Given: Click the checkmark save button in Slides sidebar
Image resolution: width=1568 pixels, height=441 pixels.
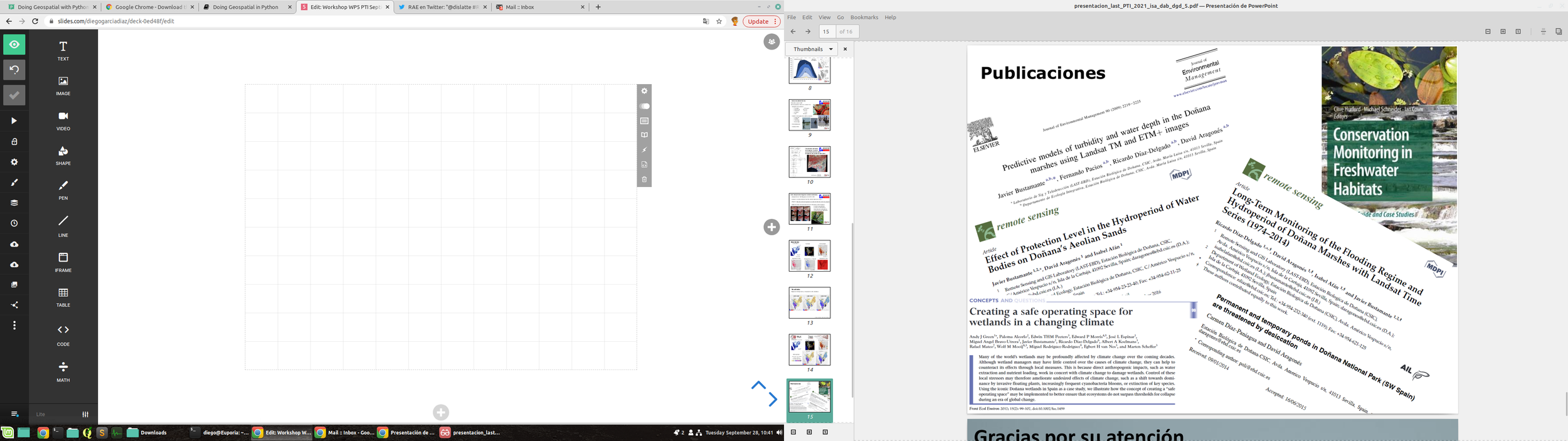Looking at the screenshot, I should click(x=14, y=95).
